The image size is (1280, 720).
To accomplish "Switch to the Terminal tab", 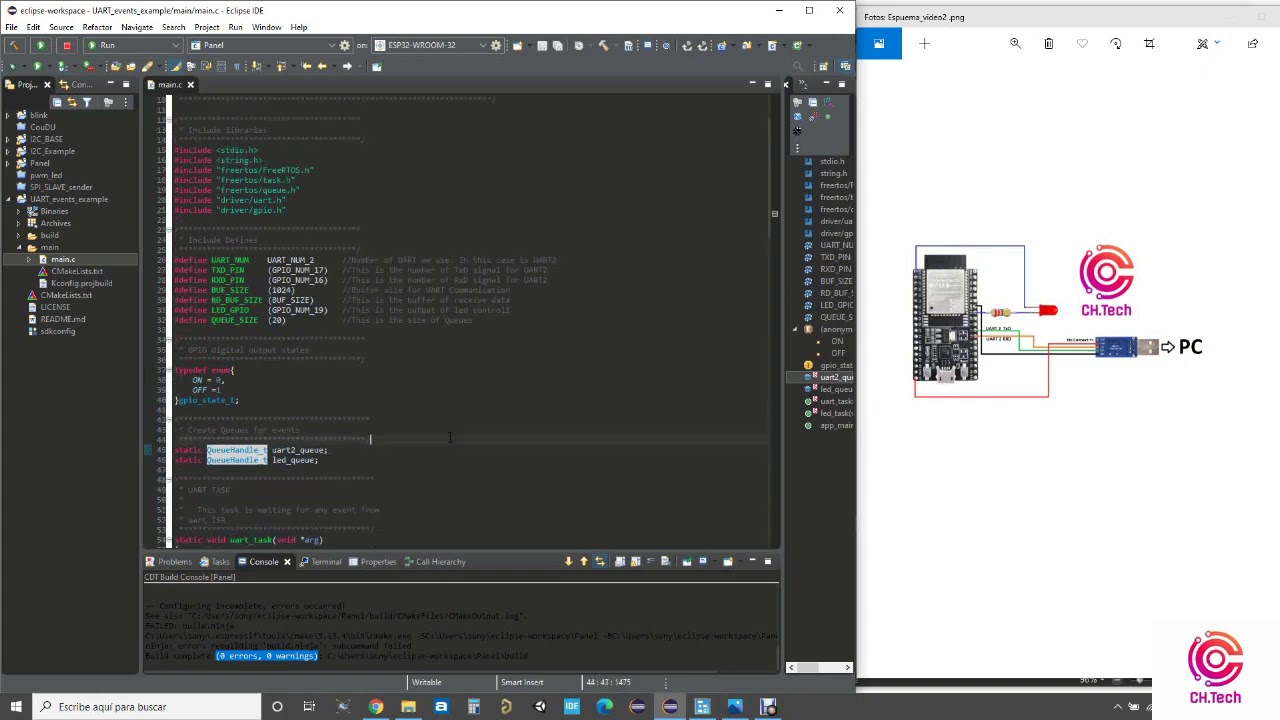I will click(320, 562).
